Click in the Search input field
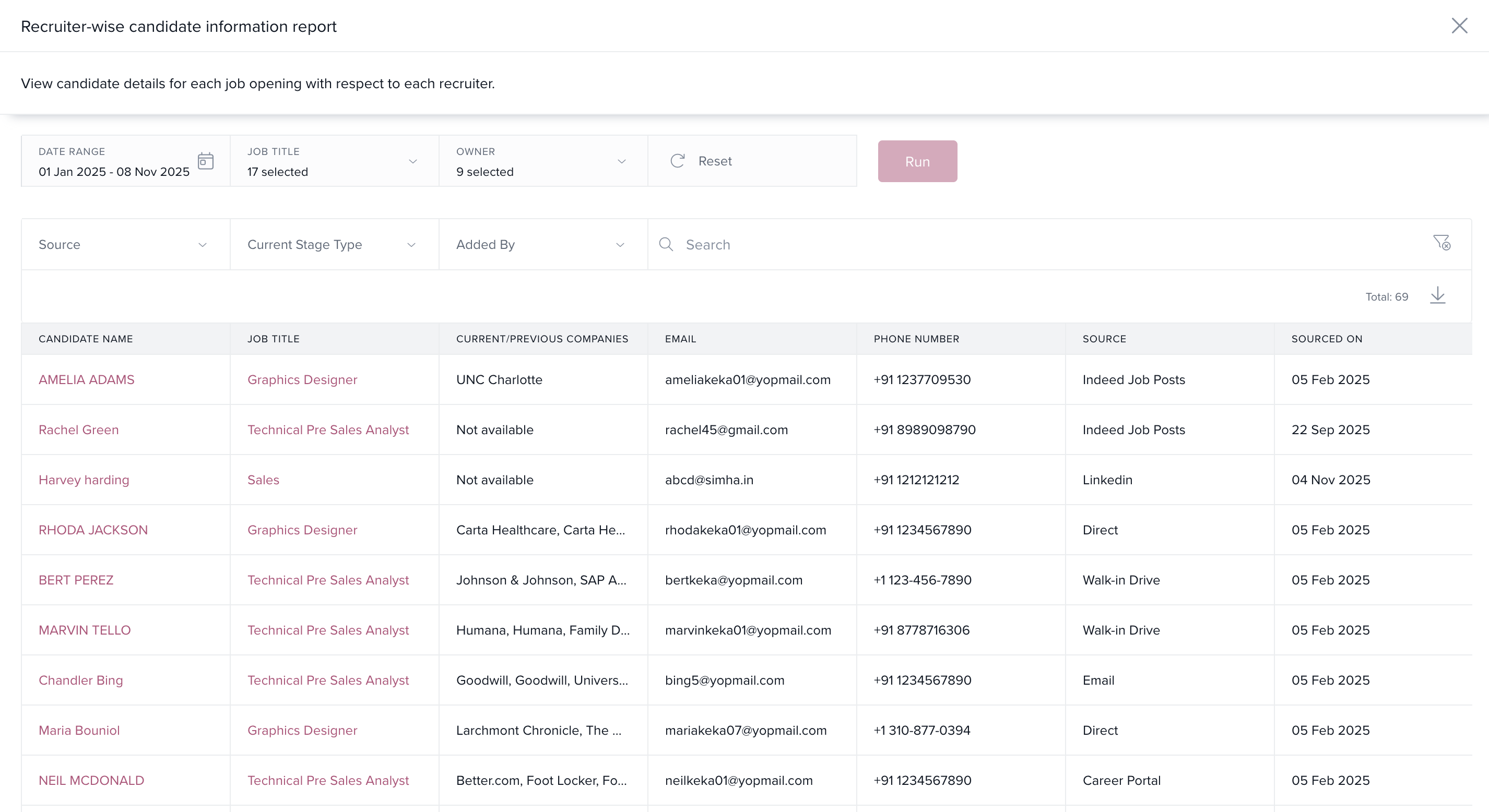 point(1041,244)
